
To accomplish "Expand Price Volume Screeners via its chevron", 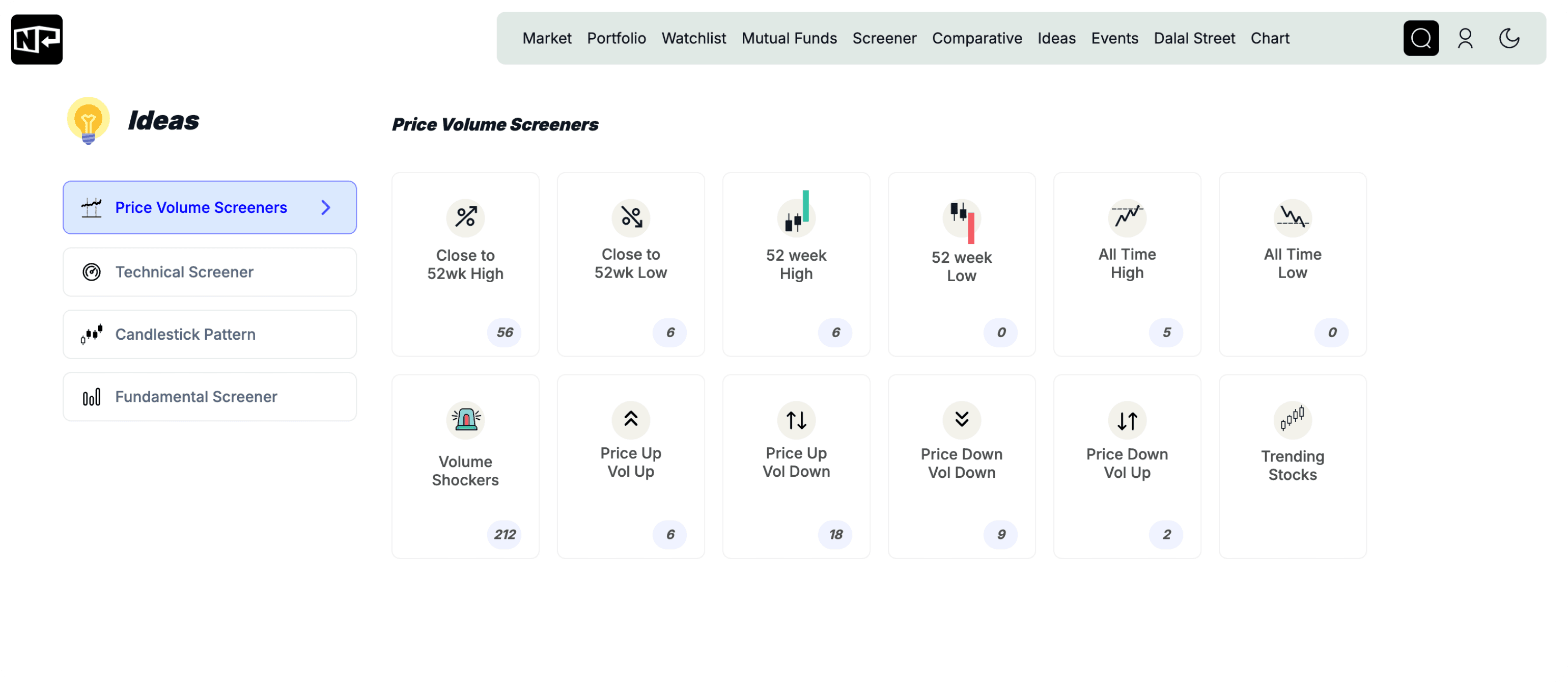I will (x=326, y=207).
